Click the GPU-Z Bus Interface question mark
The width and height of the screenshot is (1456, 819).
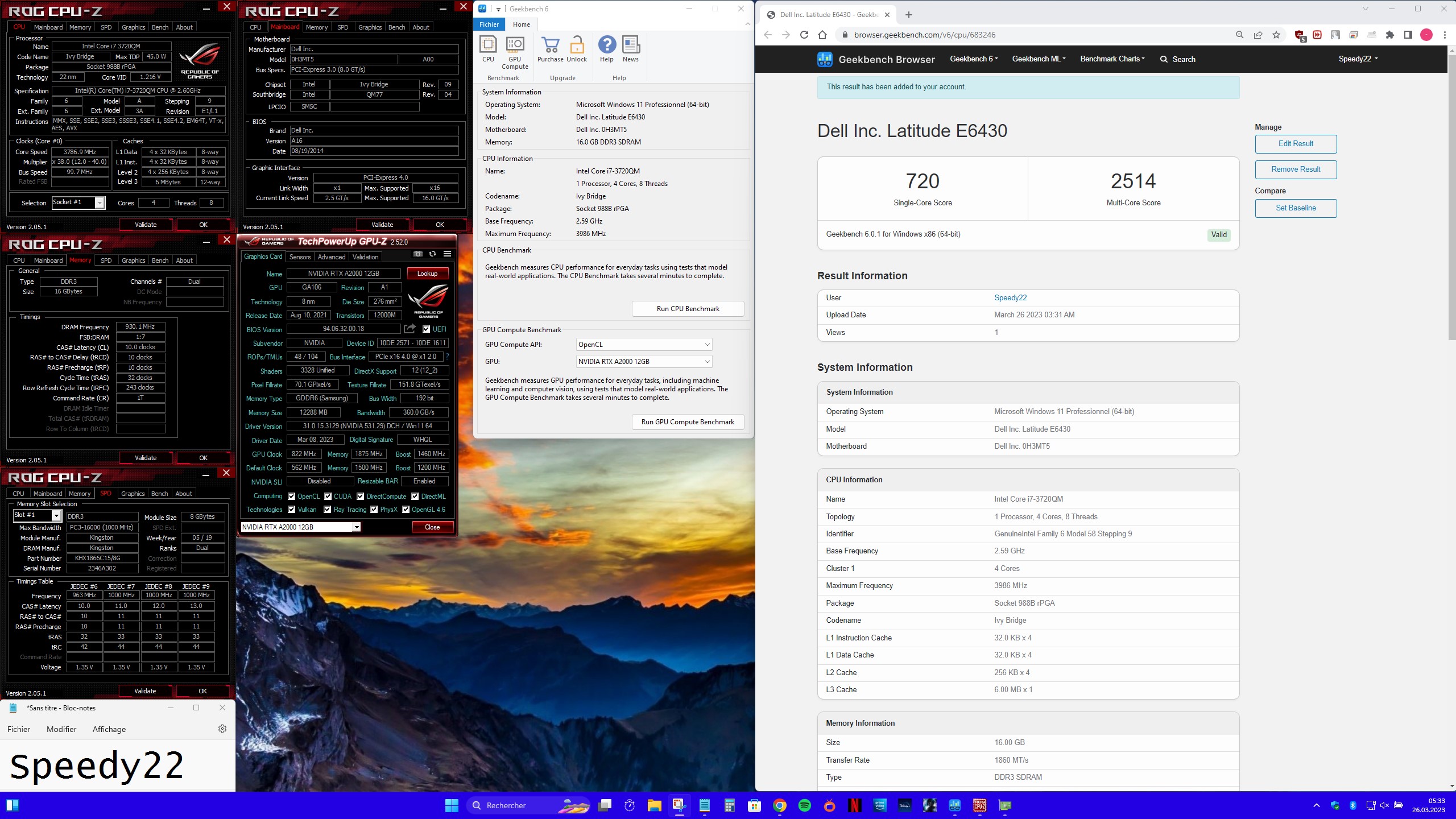pos(447,357)
